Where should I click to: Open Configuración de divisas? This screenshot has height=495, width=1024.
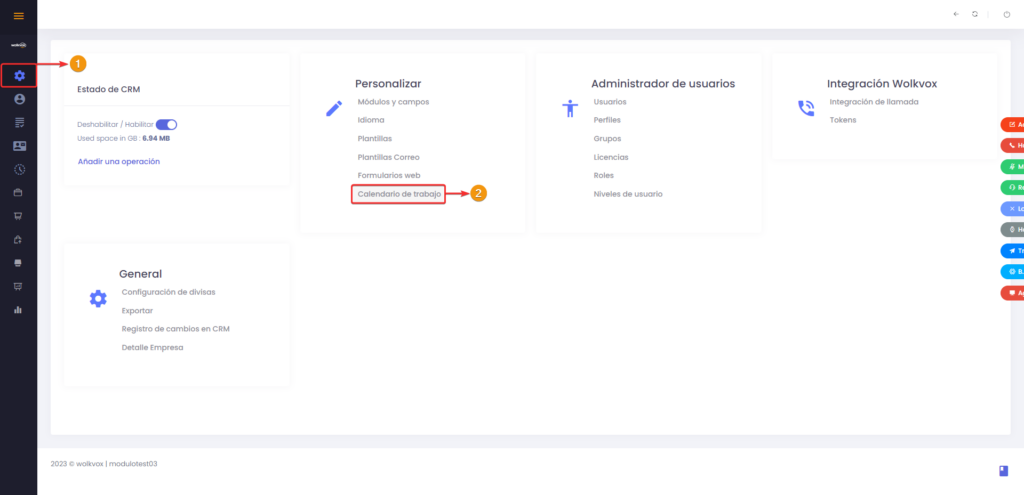coord(168,292)
